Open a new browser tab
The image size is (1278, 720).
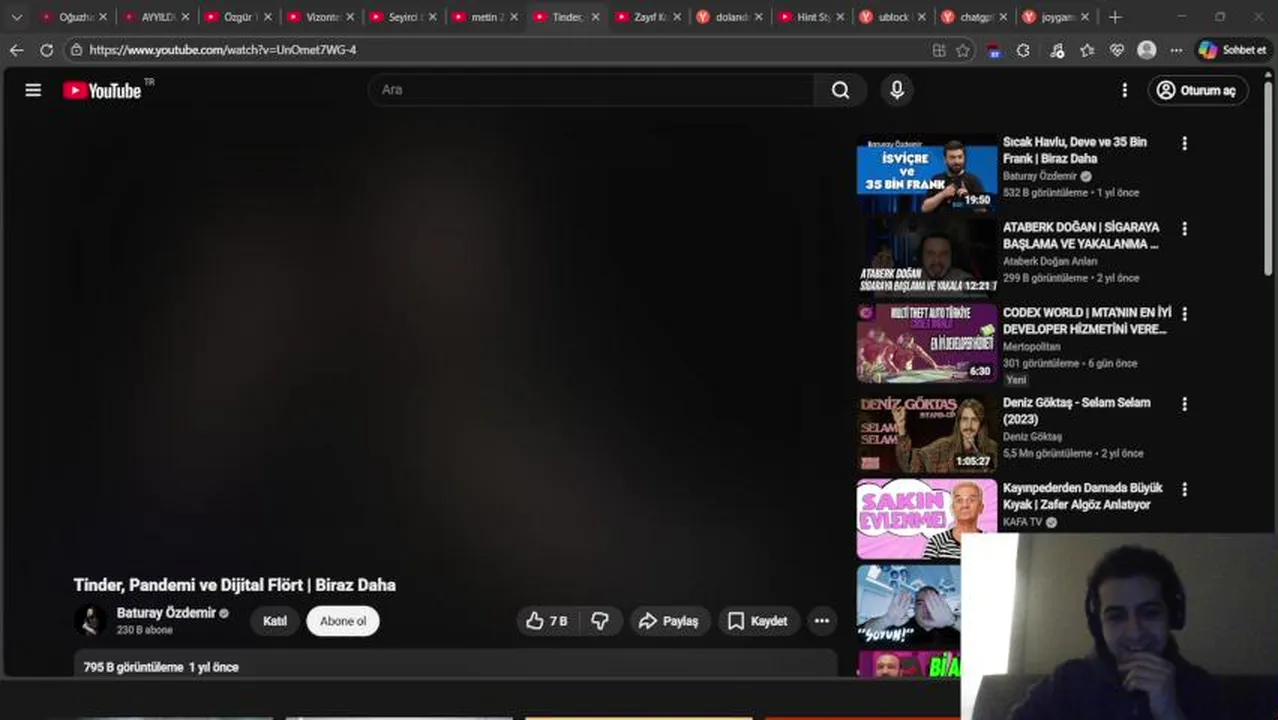pyautogui.click(x=1115, y=17)
